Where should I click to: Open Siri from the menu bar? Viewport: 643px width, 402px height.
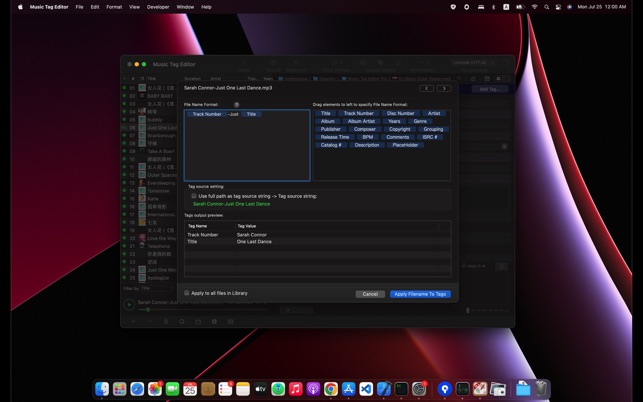tap(569, 7)
